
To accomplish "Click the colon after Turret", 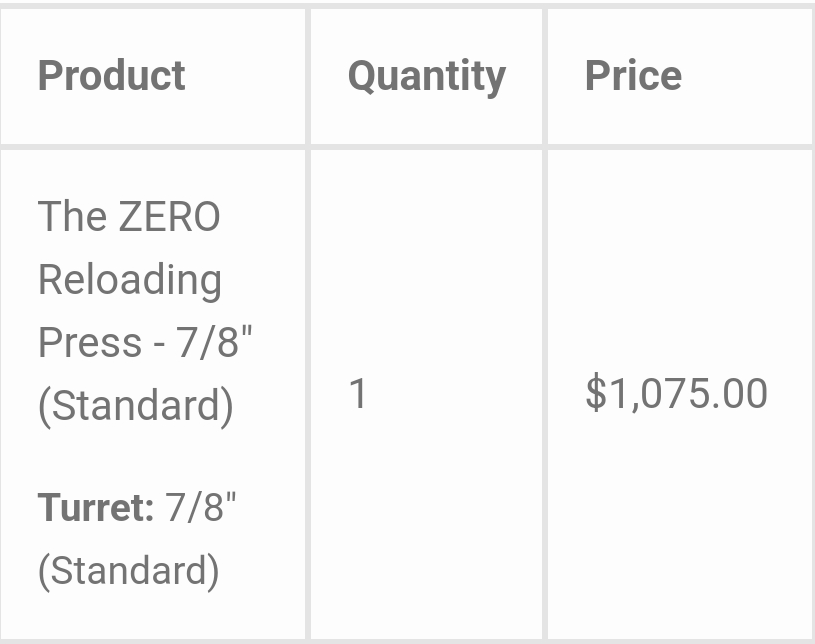I will click(x=150, y=510).
